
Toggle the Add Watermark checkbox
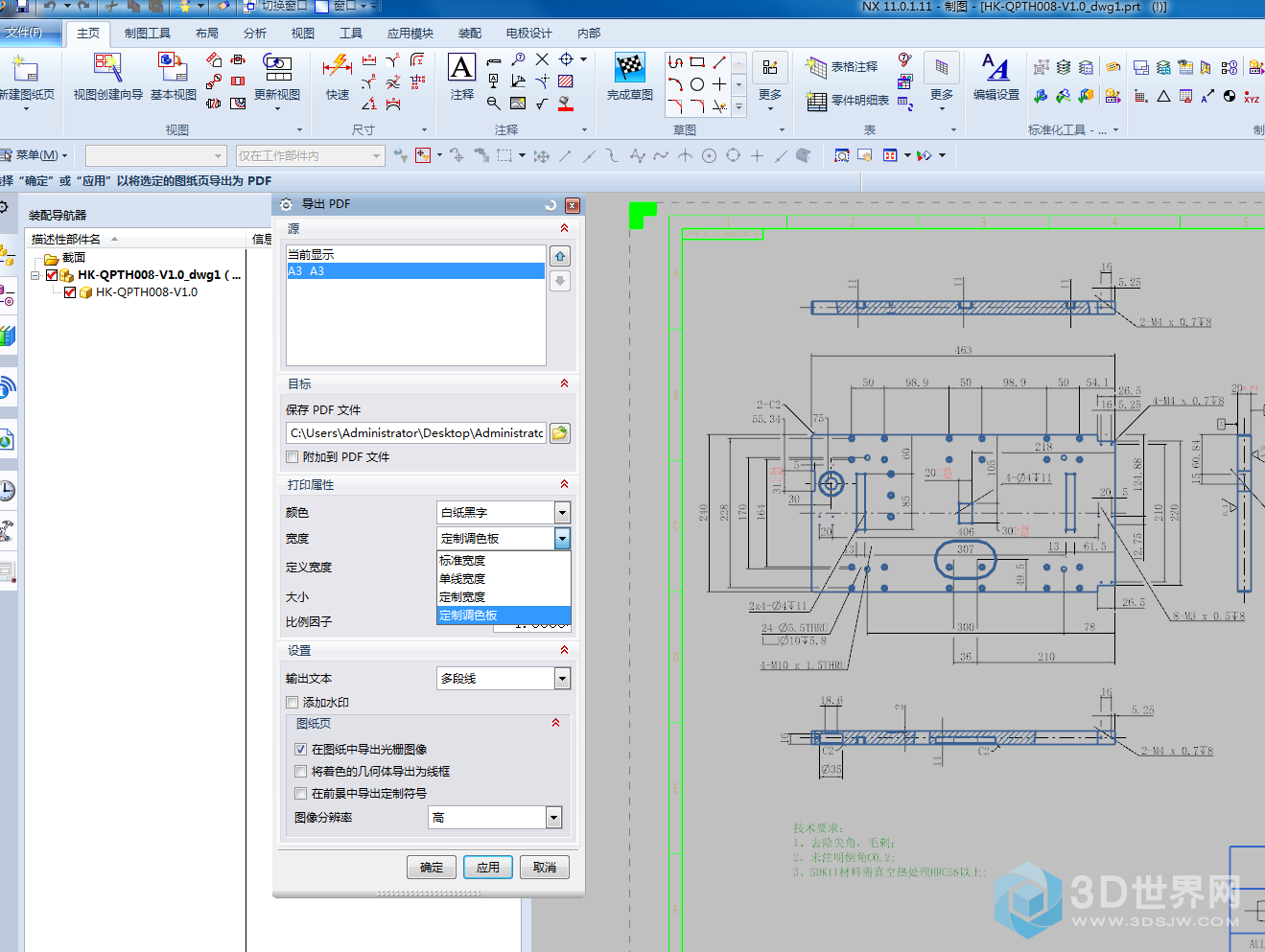pyautogui.click(x=293, y=703)
